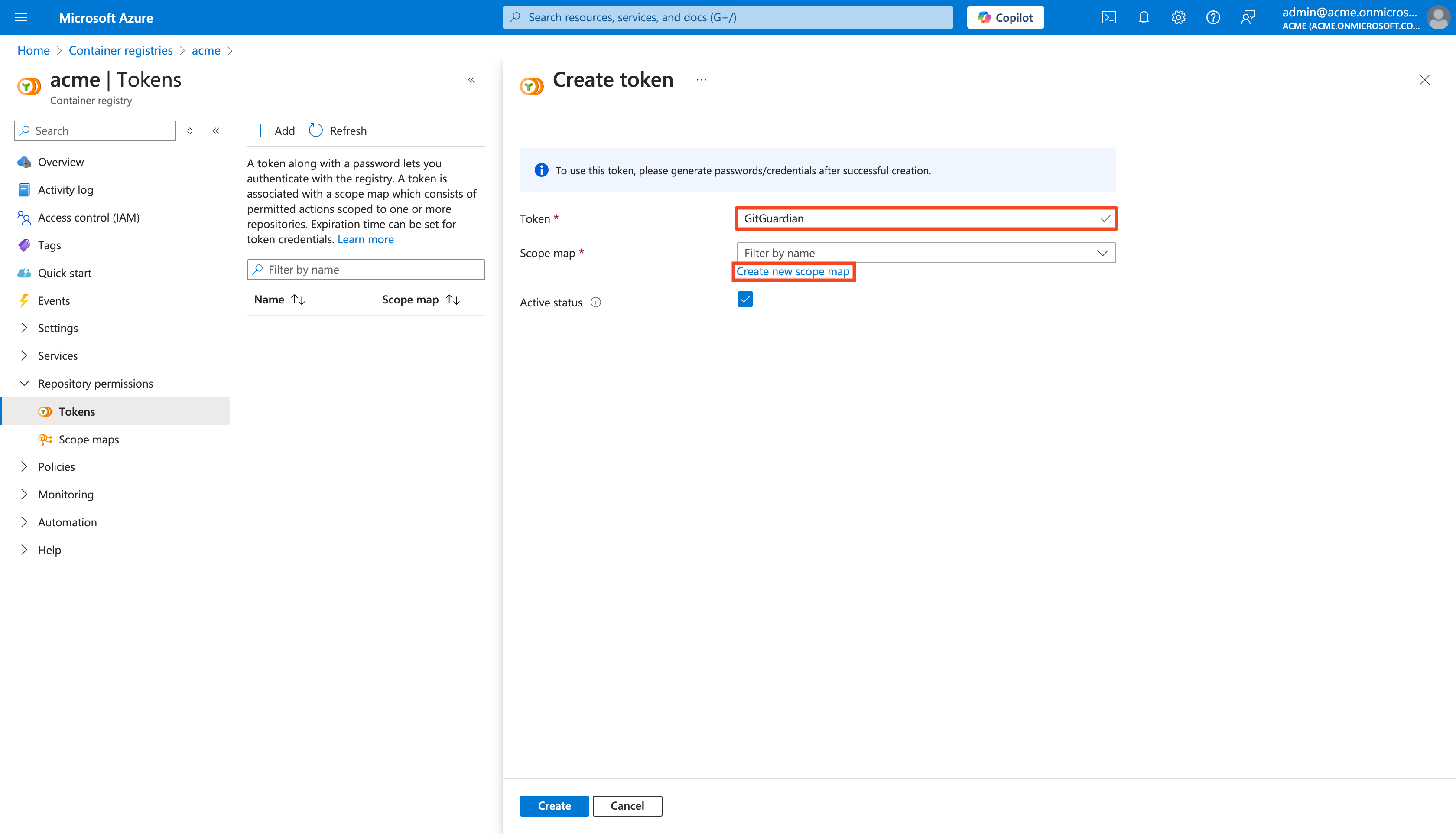Open the hamburger portal menu
Viewport: 1456px width, 834px height.
pos(21,17)
